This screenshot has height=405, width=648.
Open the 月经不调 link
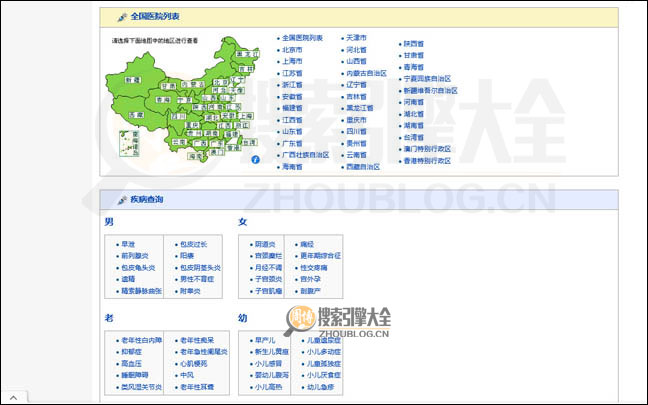(269, 268)
